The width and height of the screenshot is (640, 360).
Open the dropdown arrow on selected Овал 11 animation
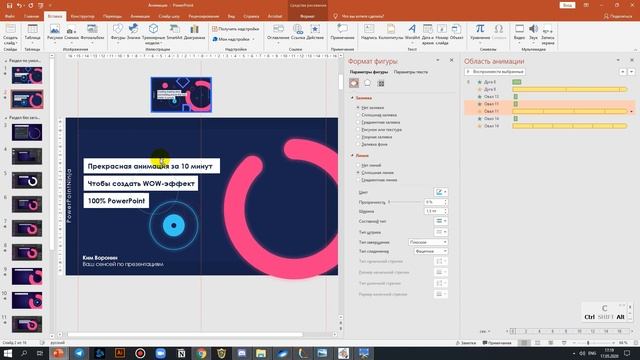(x=631, y=111)
